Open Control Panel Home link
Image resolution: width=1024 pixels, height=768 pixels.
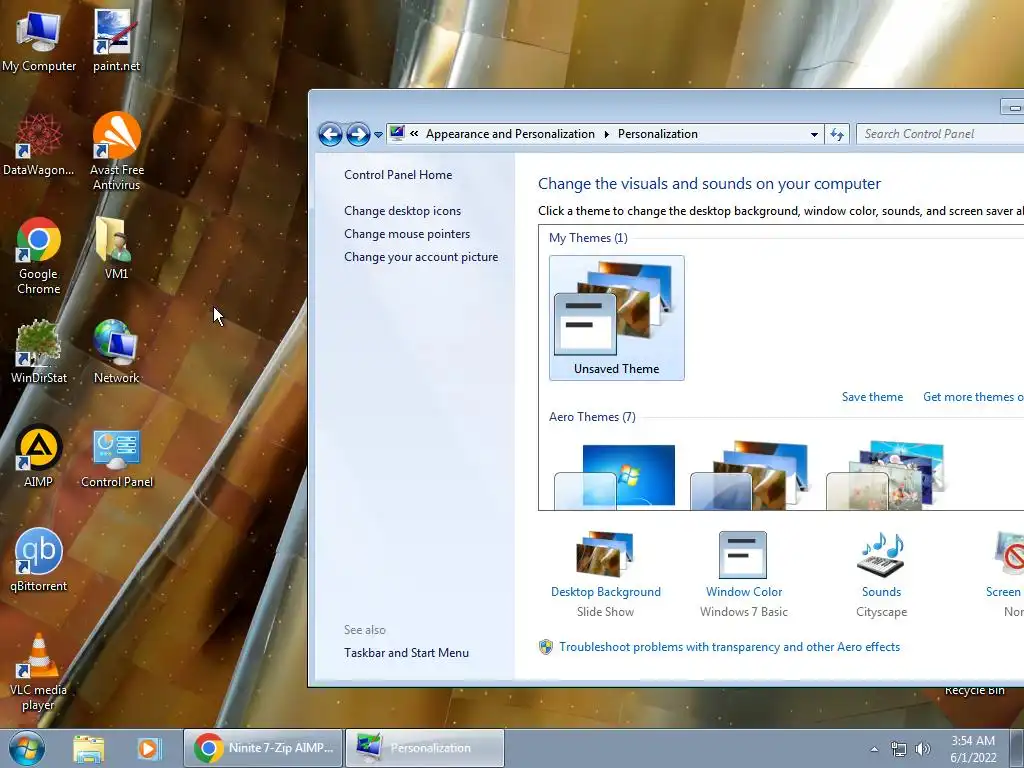pos(398,175)
